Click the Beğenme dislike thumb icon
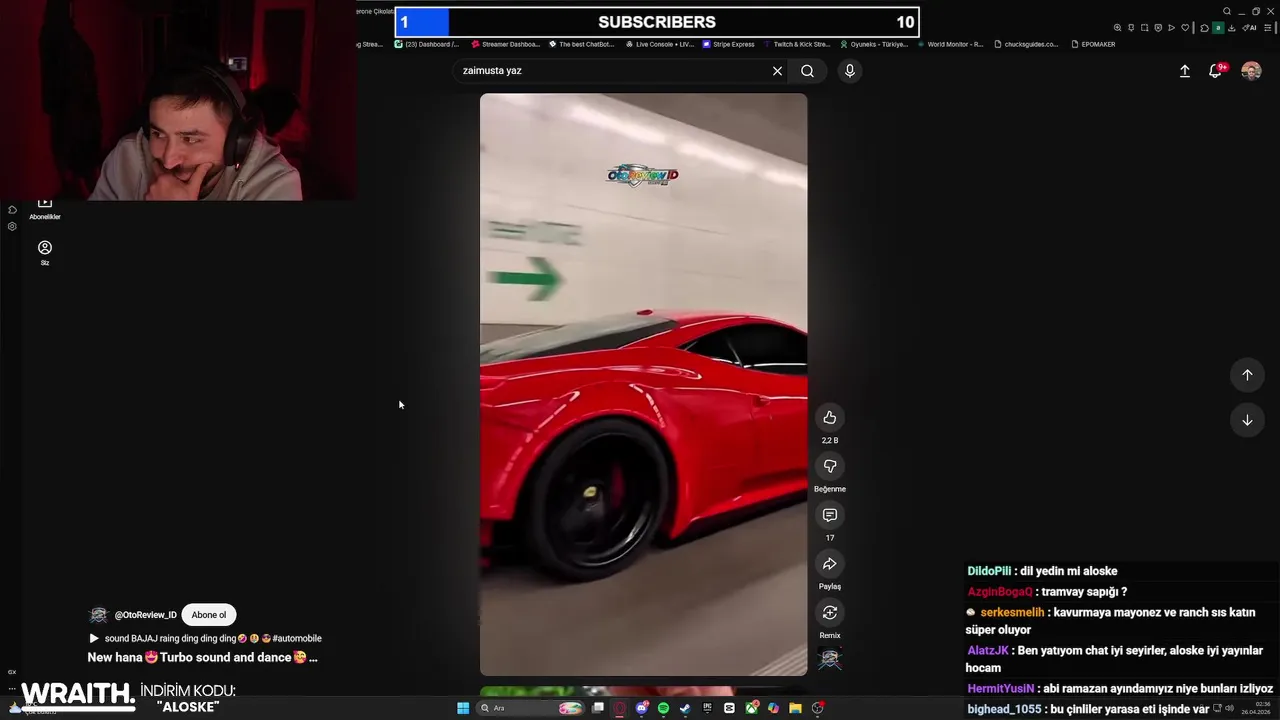The image size is (1280, 720). coord(829,466)
